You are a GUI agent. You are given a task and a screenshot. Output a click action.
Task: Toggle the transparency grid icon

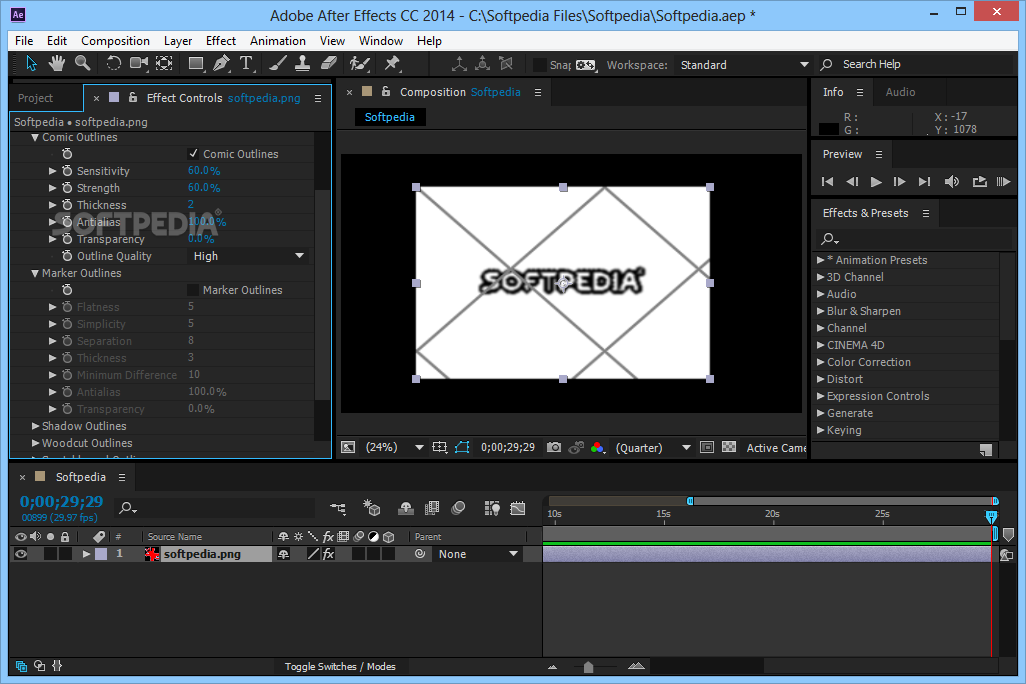(729, 447)
